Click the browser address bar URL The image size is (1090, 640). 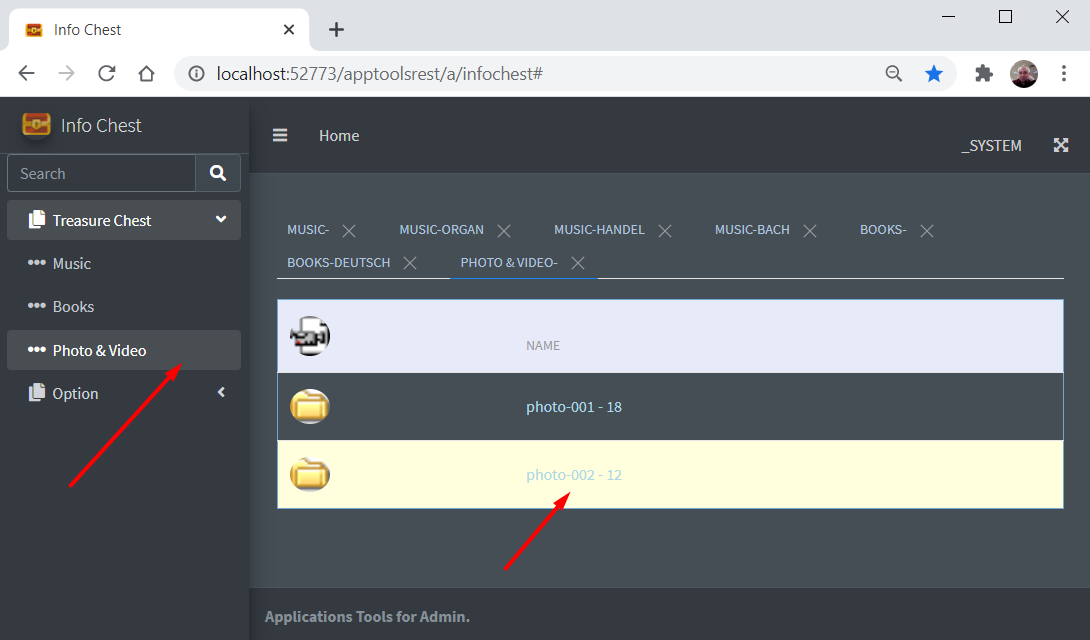(380, 73)
